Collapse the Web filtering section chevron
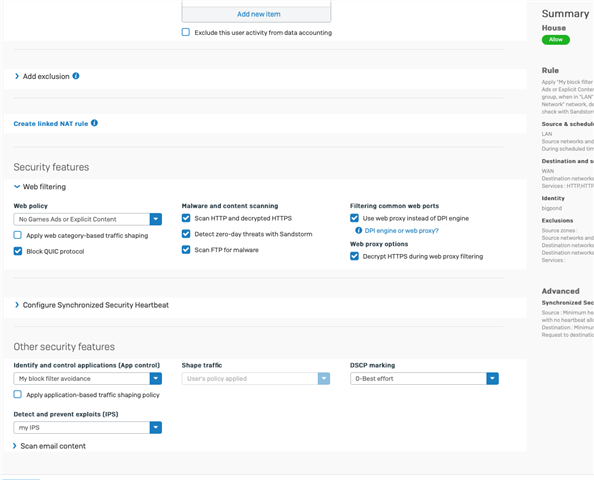 pos(17,187)
